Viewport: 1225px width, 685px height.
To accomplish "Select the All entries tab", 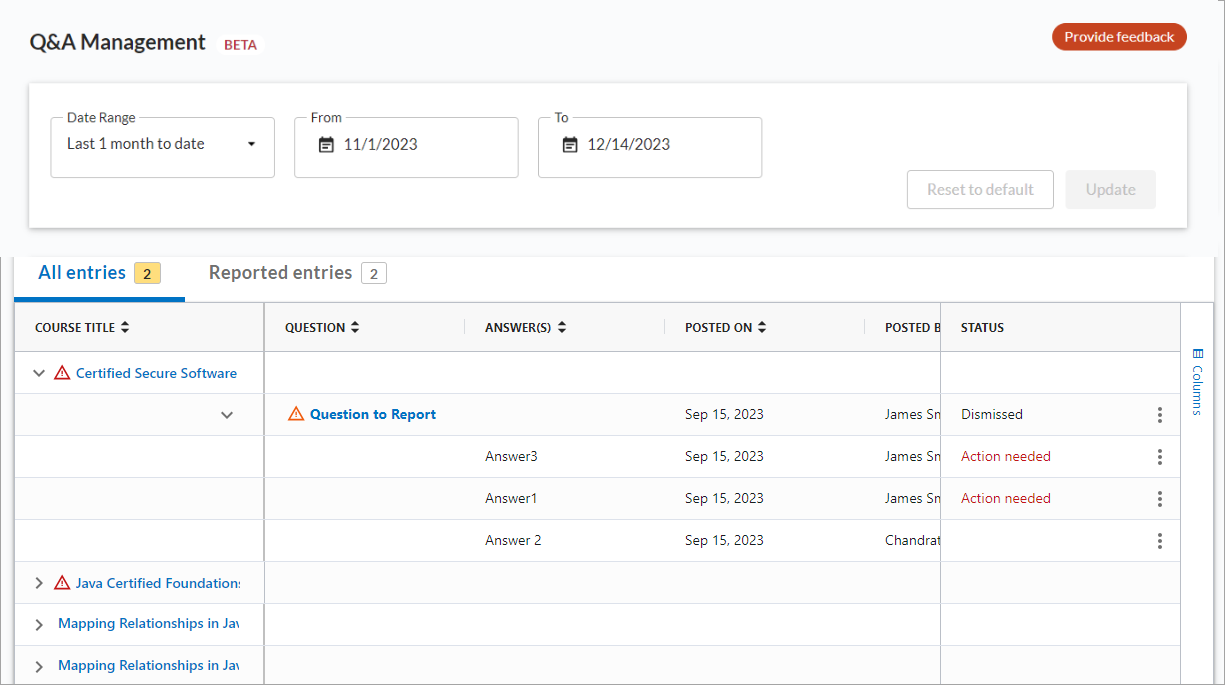I will click(x=98, y=273).
